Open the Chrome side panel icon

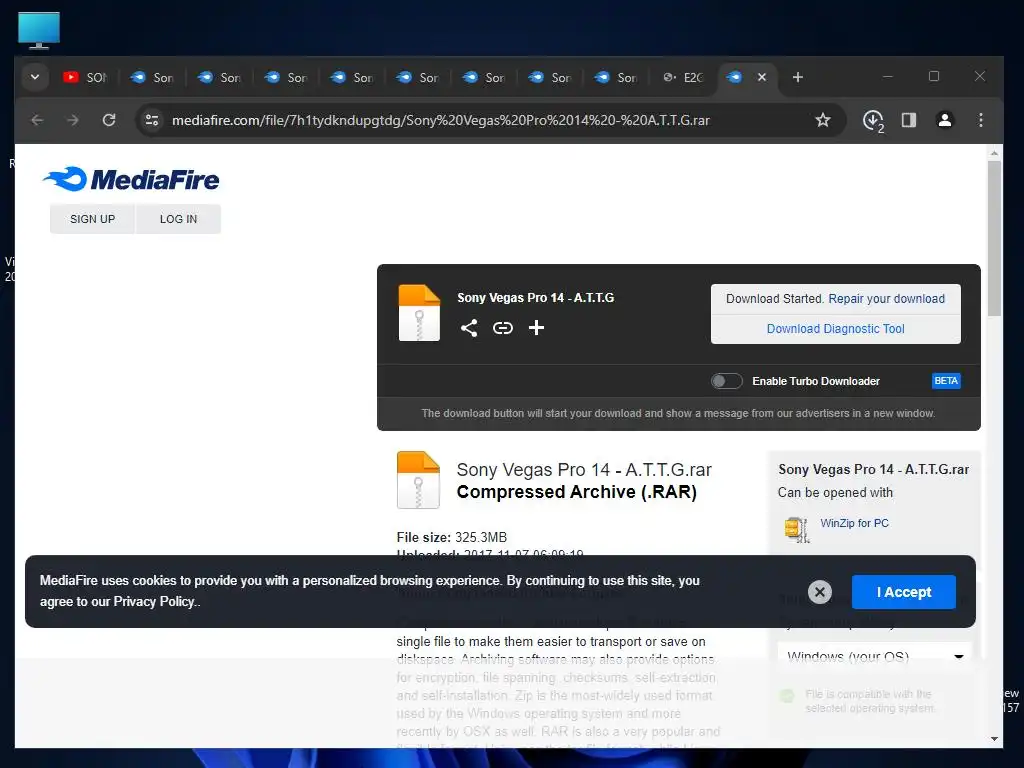tap(908, 120)
